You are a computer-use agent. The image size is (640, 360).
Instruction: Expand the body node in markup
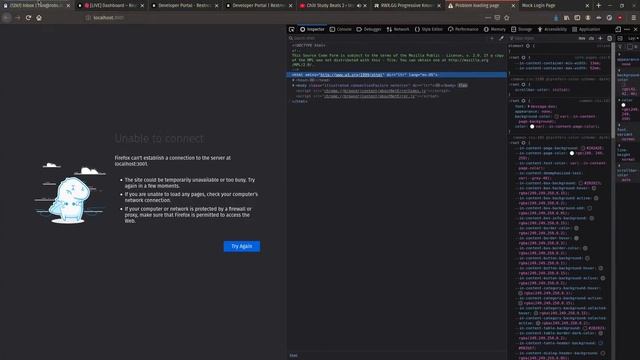point(293,86)
